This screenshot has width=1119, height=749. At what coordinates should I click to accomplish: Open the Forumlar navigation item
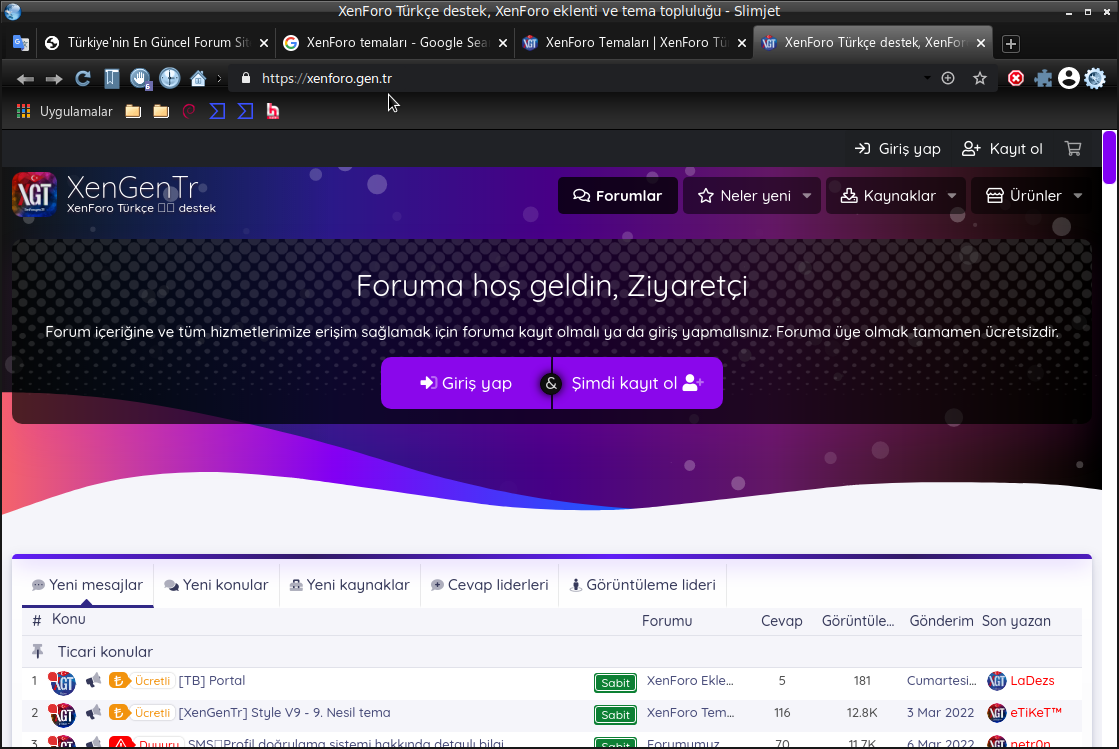pyautogui.click(x=618, y=195)
